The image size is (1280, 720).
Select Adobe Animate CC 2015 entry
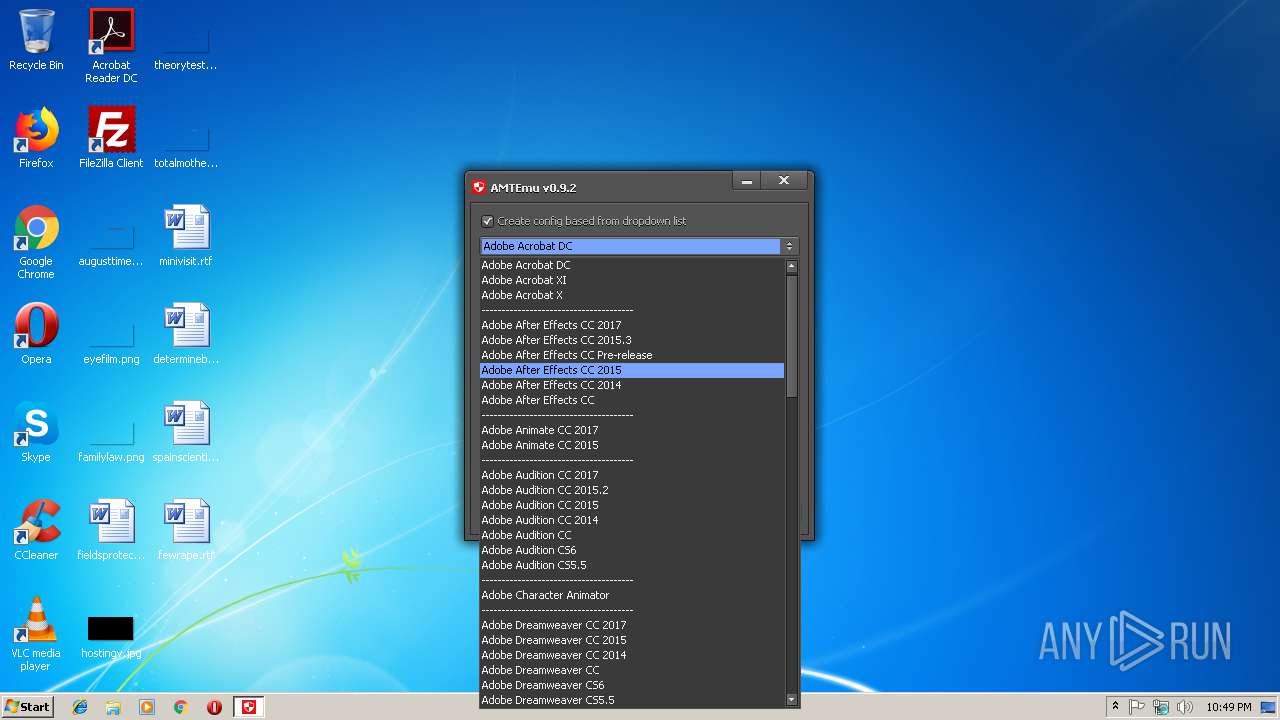[x=632, y=445]
